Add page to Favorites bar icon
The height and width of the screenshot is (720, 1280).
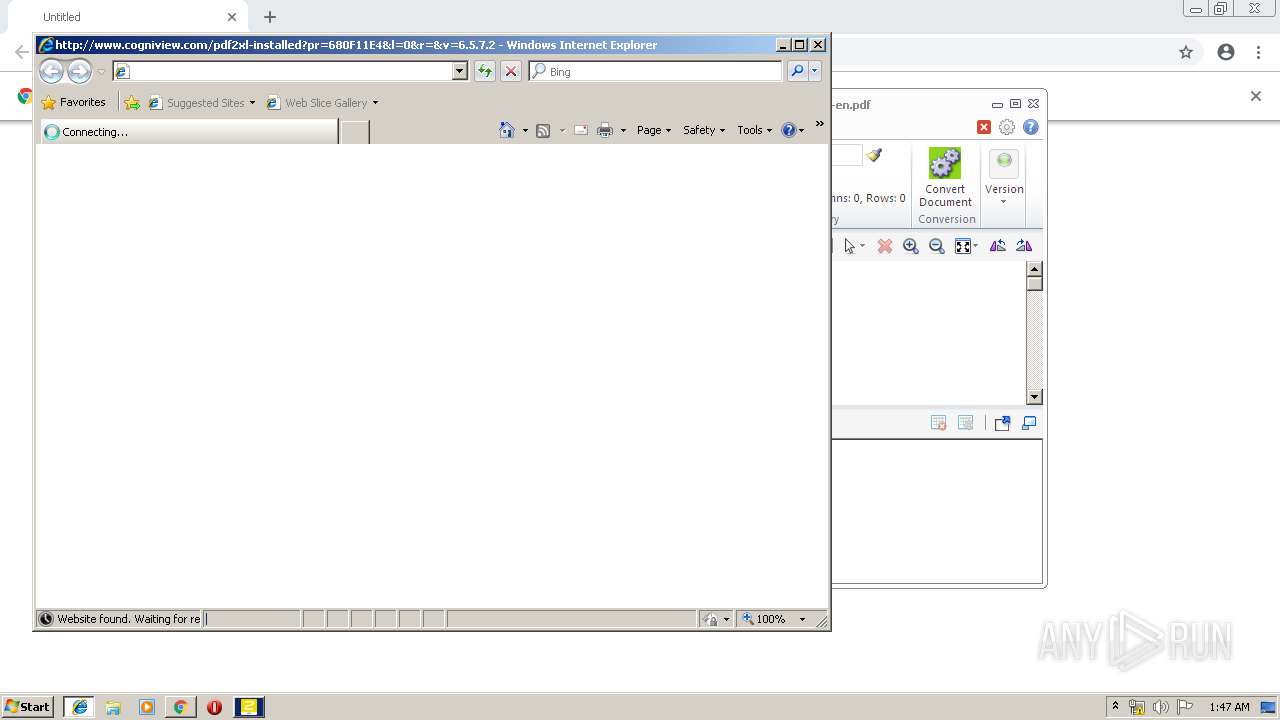[x=132, y=102]
